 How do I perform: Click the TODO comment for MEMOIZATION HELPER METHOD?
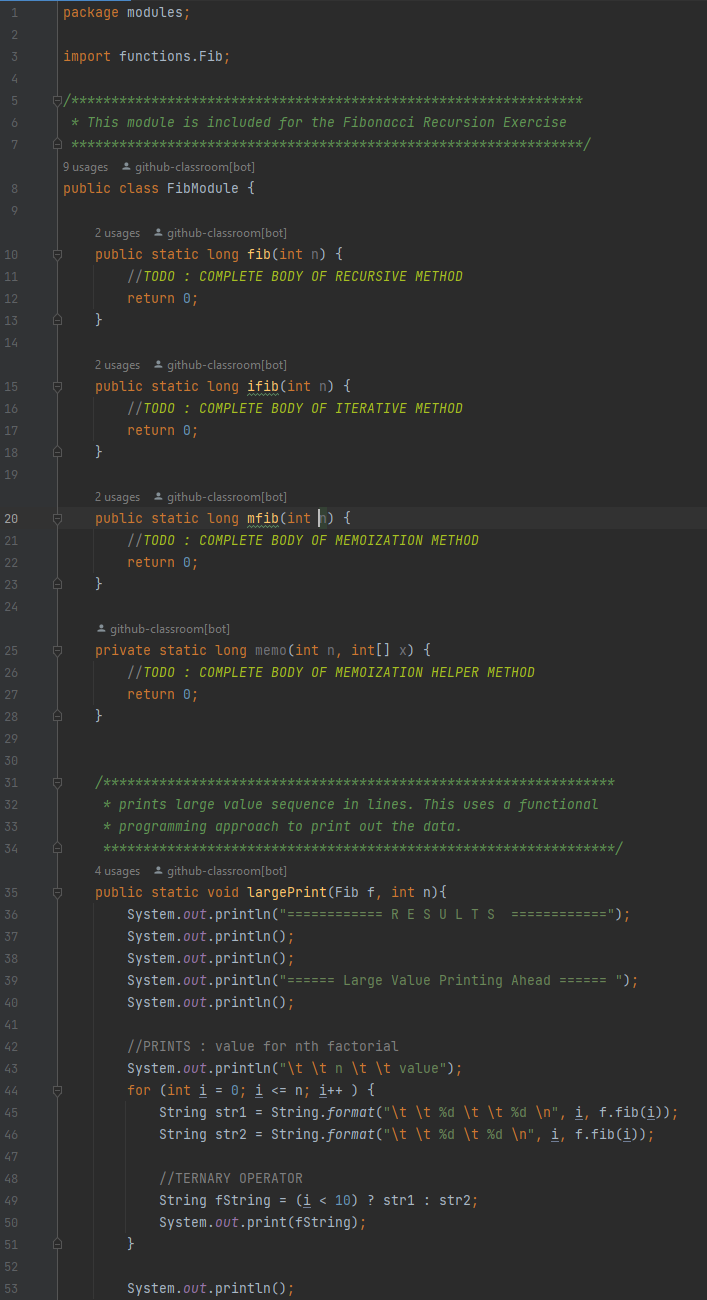click(x=331, y=672)
